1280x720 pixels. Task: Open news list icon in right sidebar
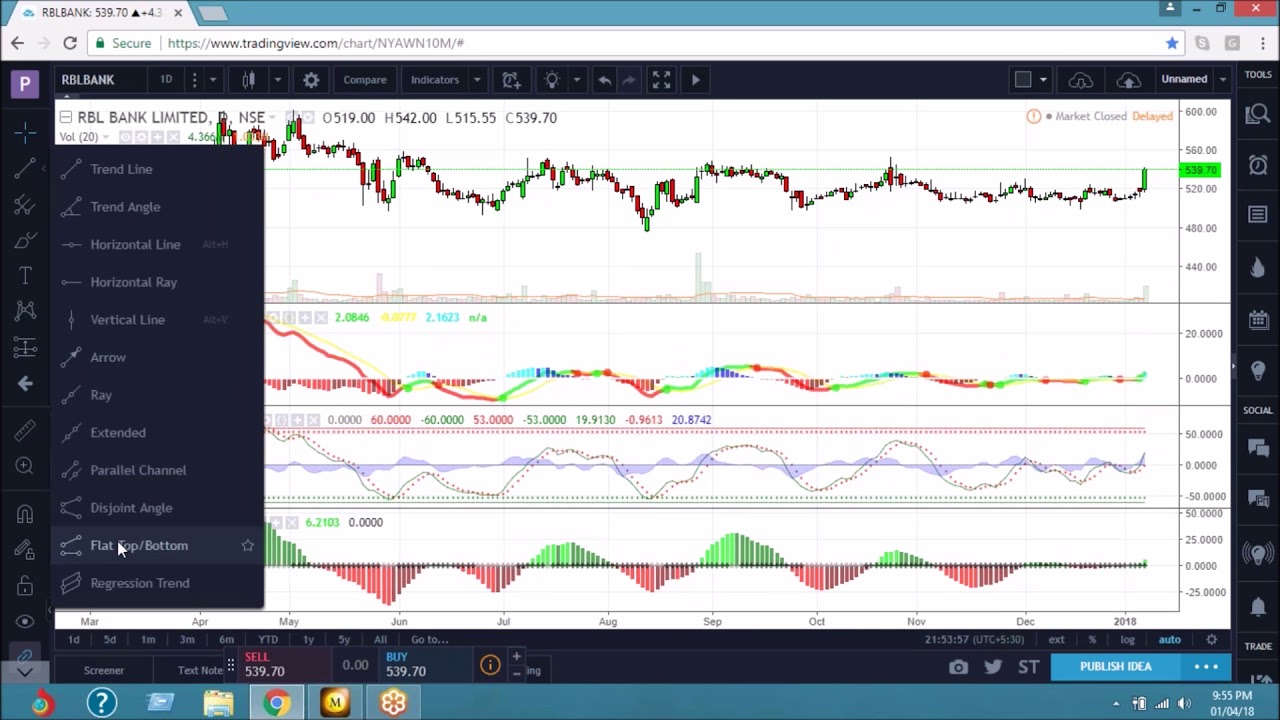tap(1258, 215)
